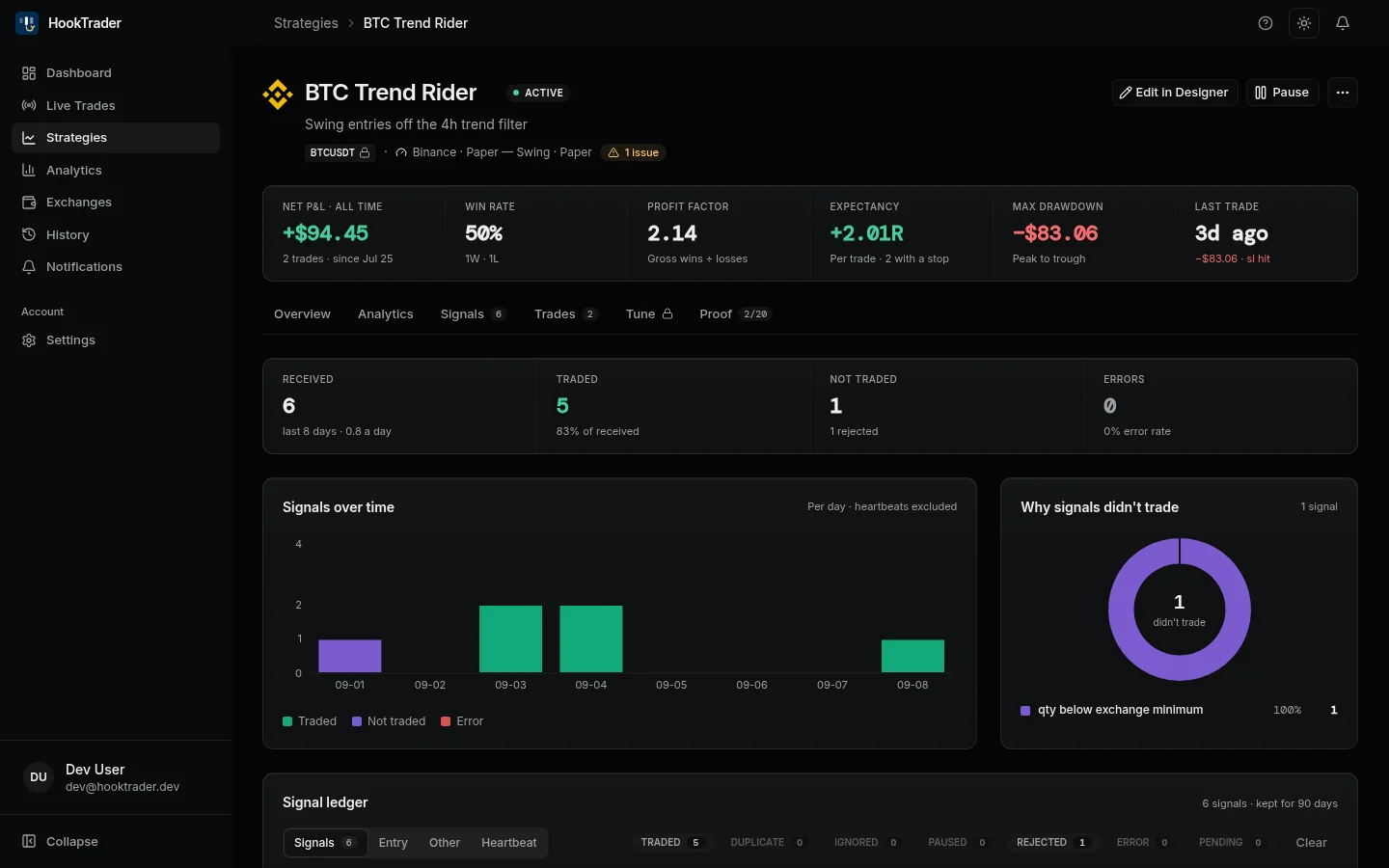Select the Heartbeat ledger filter
The height and width of the screenshot is (868, 1389).
pos(509,843)
